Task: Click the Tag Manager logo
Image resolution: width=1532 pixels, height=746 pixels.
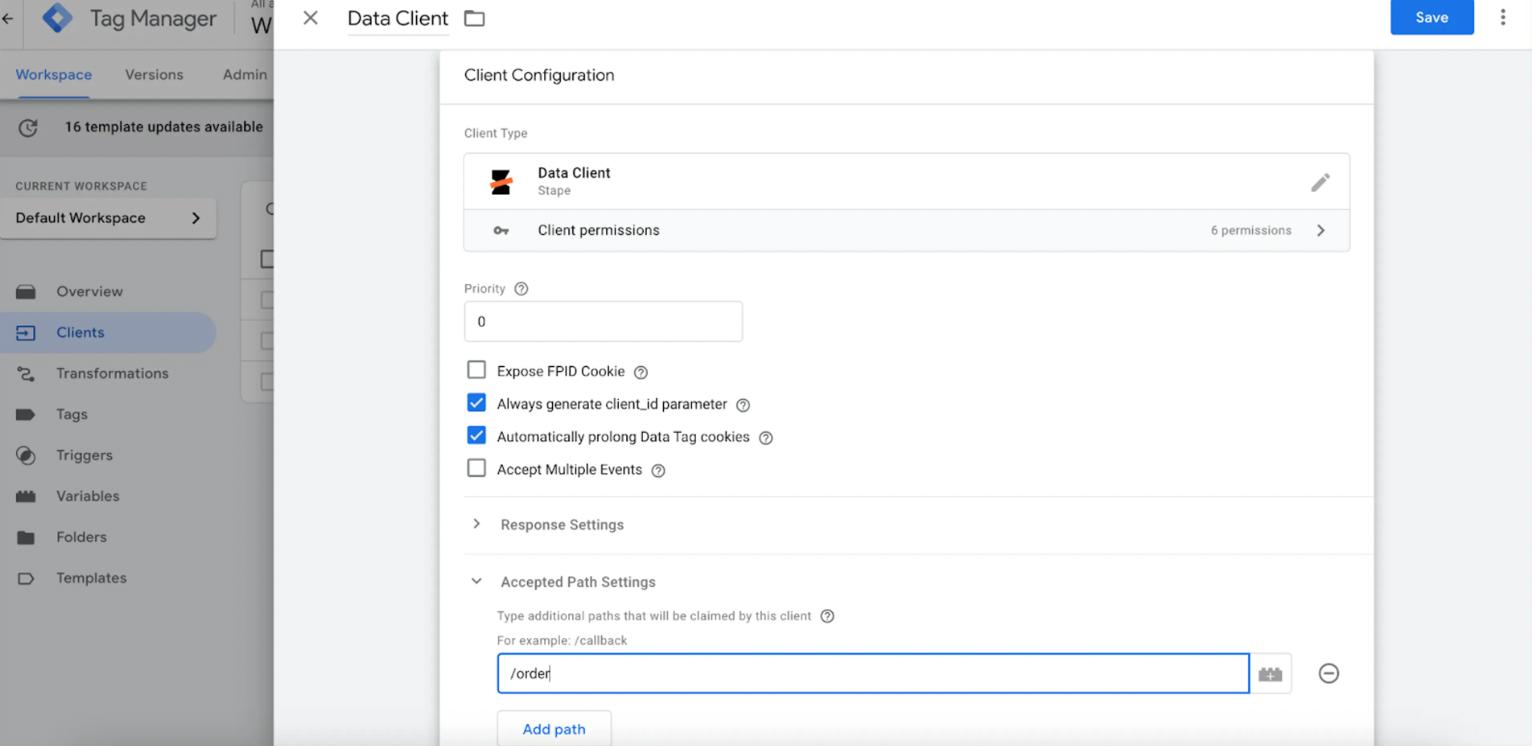Action: coord(57,18)
